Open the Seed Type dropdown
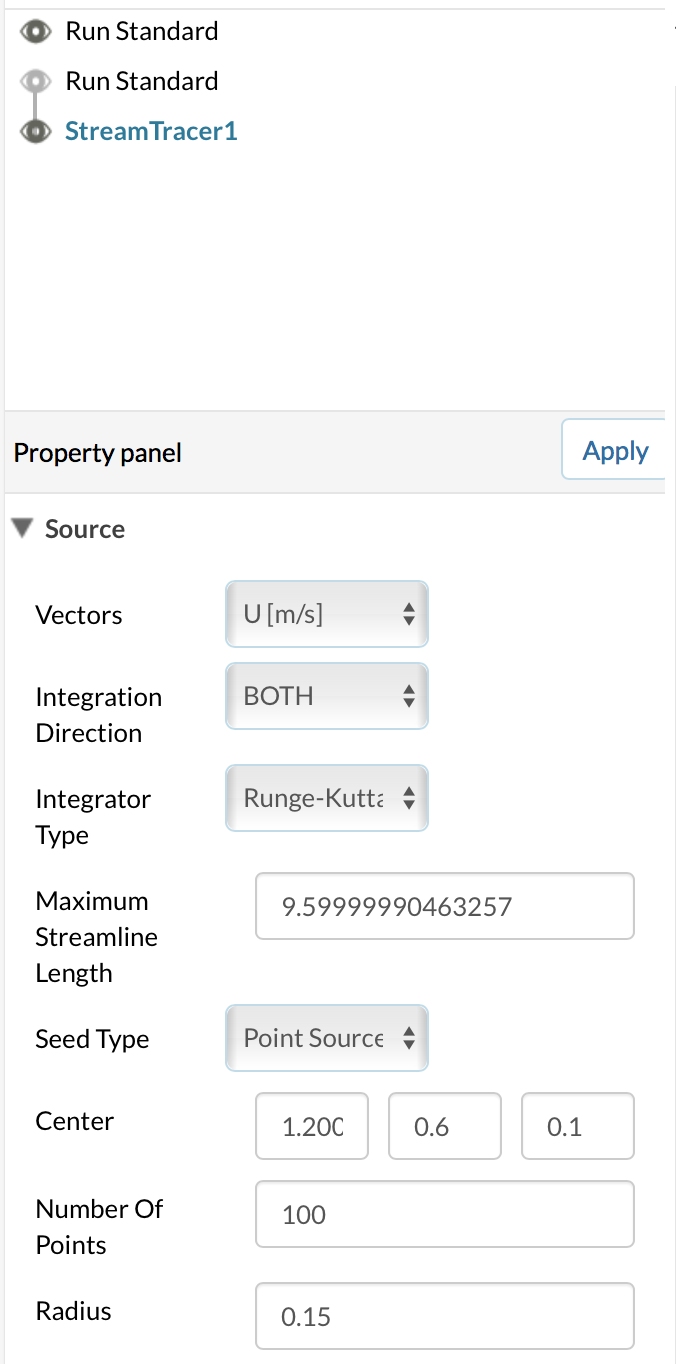The height and width of the screenshot is (1364, 676). pyautogui.click(x=327, y=1038)
